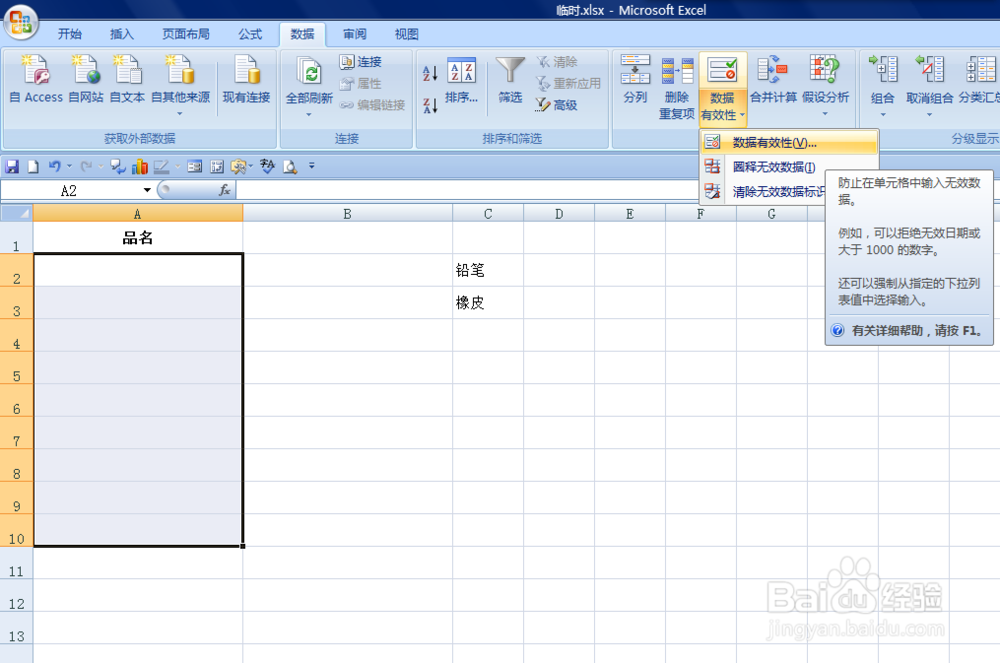
Task: Customize Quick Access Toolbar dropdown
Action: (311, 166)
